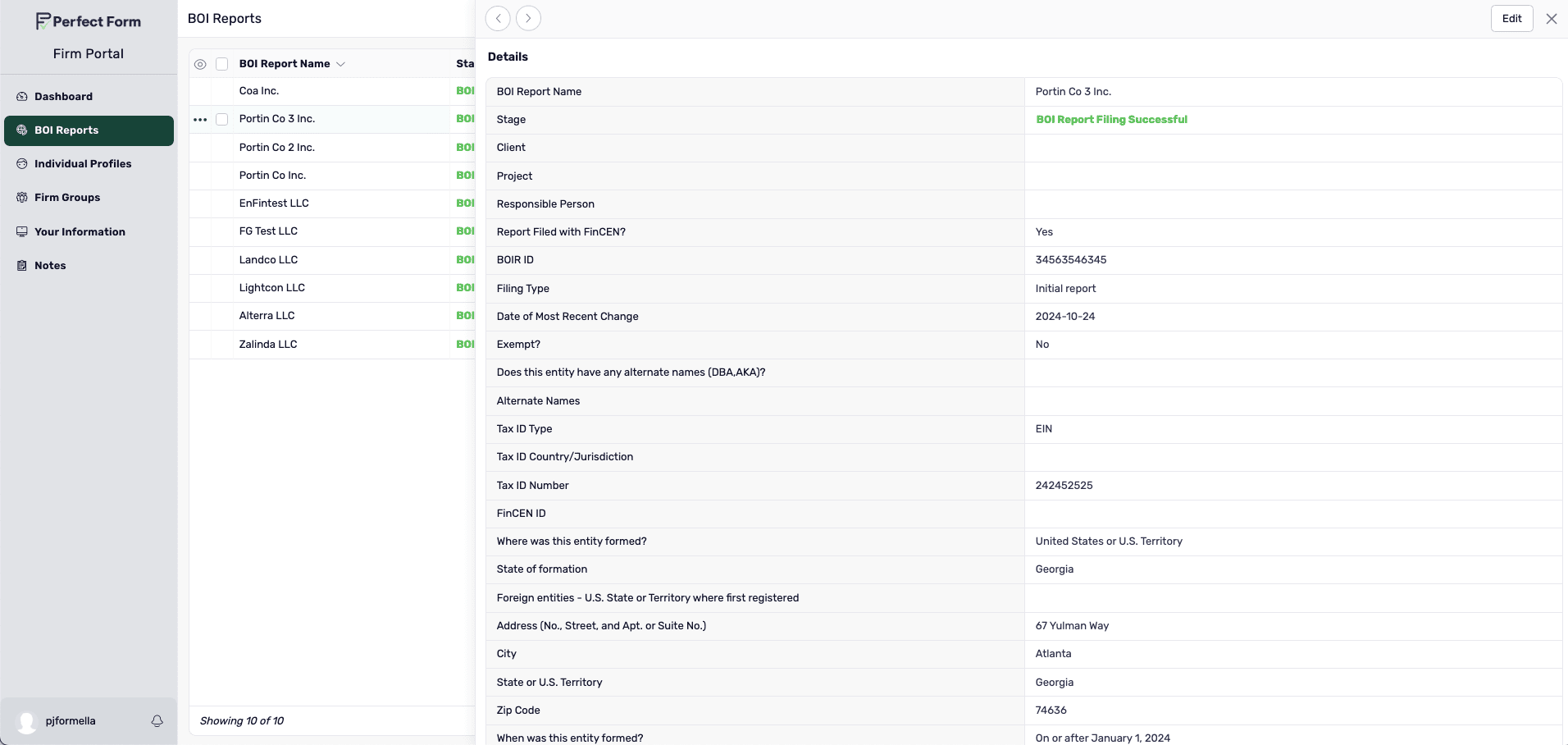
Task: Sort by the BOI Report Name column chevron
Action: tap(340, 64)
